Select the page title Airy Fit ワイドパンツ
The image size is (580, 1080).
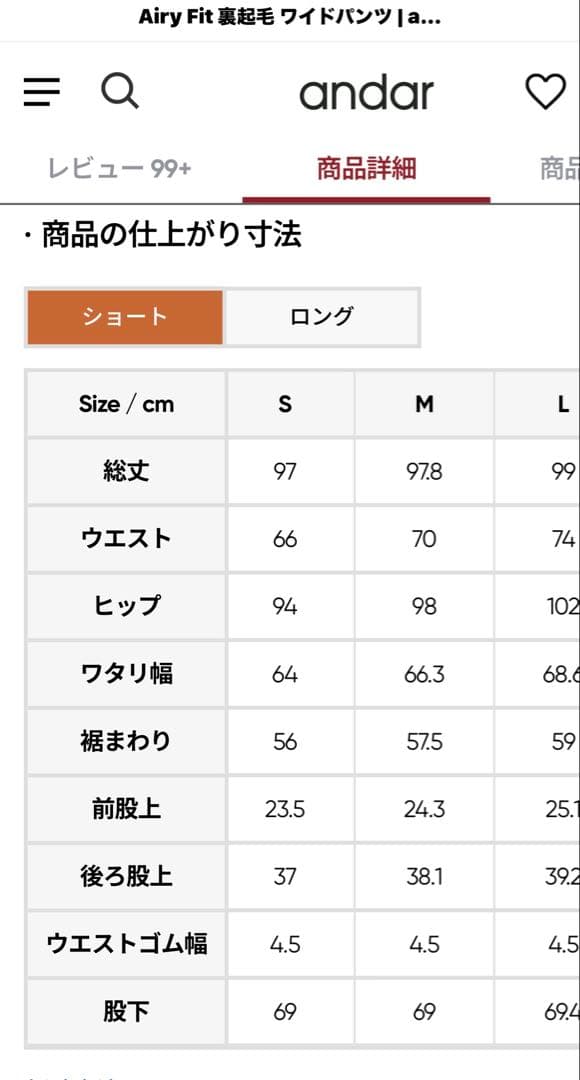click(x=290, y=16)
